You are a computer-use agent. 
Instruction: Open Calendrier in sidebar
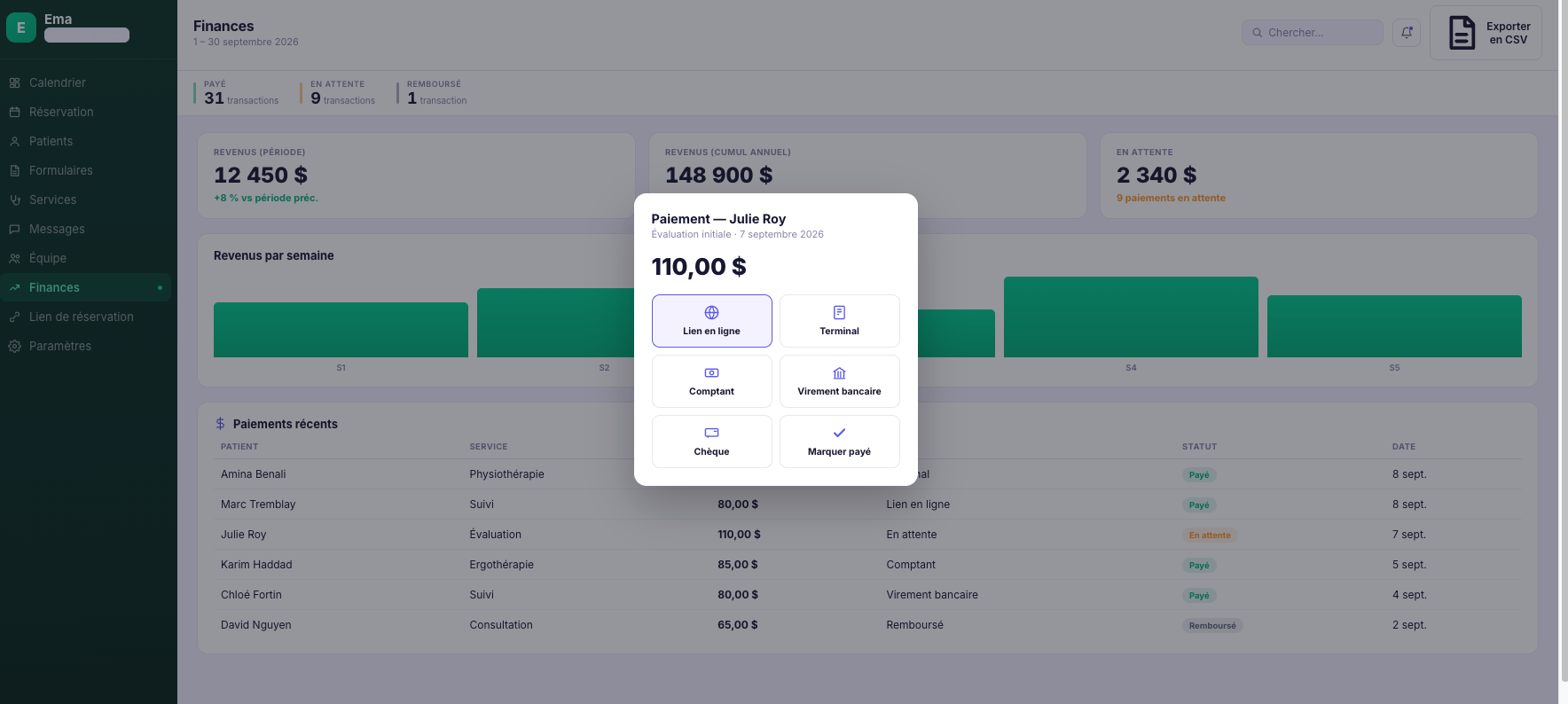tap(85, 82)
